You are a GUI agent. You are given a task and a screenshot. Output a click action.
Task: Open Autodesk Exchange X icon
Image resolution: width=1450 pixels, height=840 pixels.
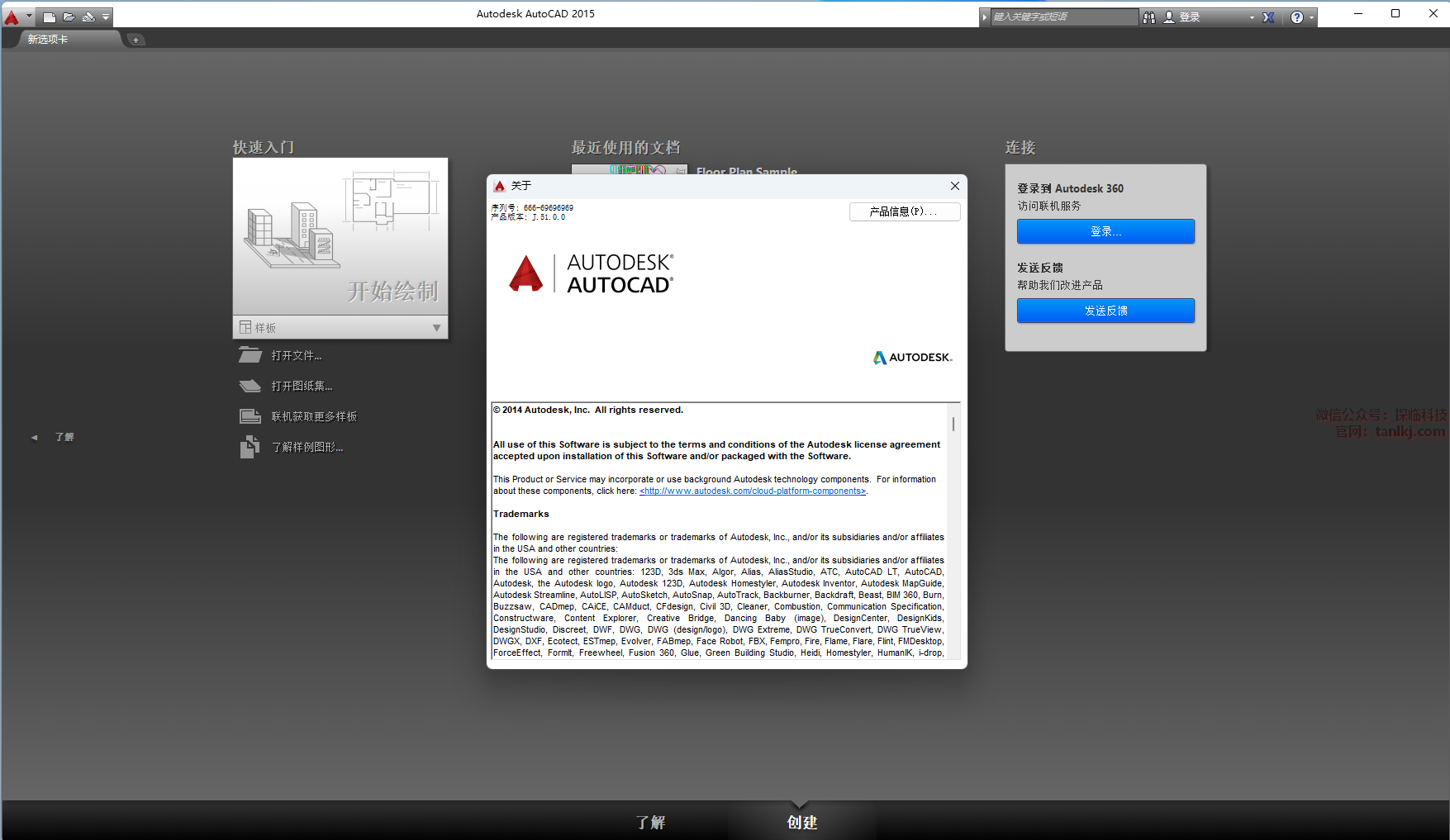coord(1268,17)
